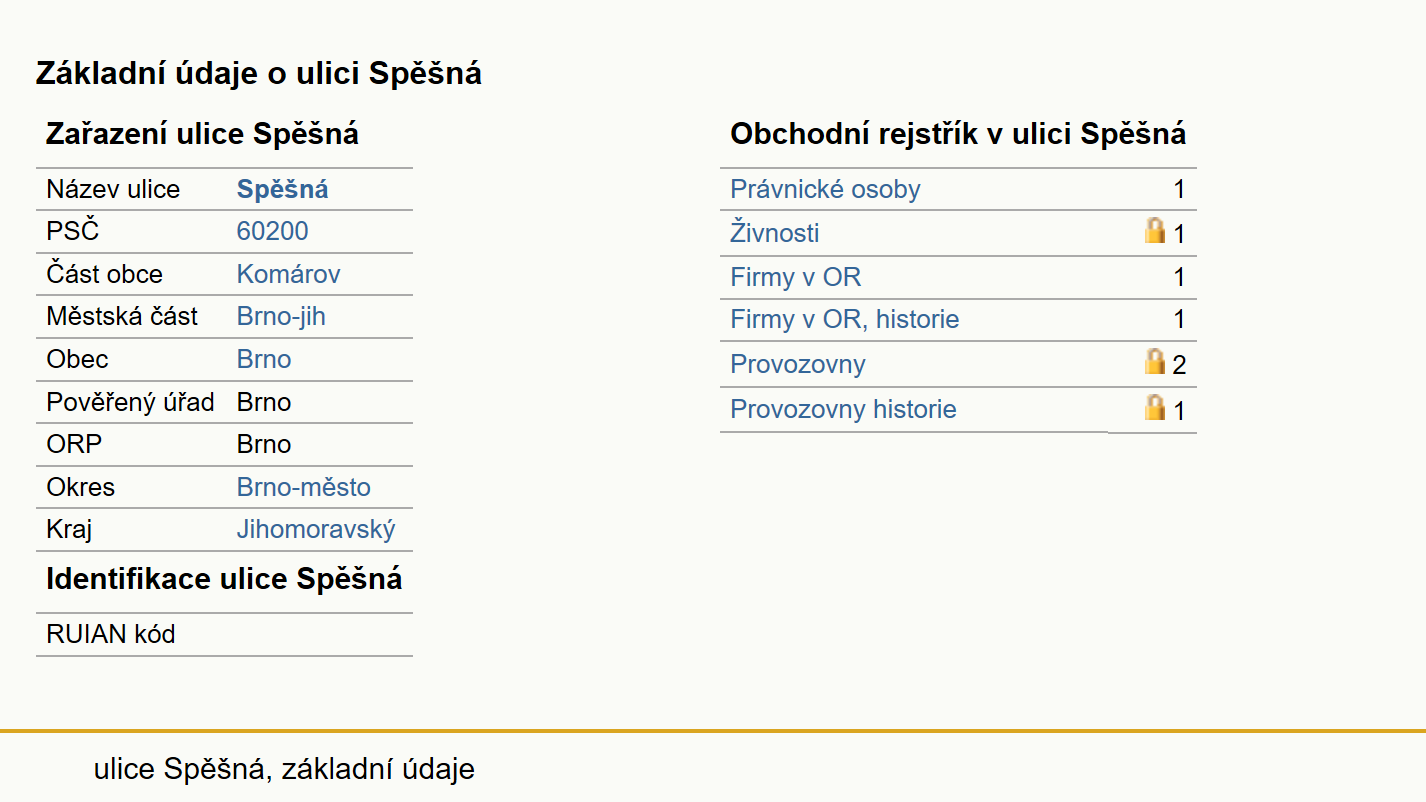Screen dimensions: 1426x802
Task: Open the Živnosti listing
Action: click(775, 233)
